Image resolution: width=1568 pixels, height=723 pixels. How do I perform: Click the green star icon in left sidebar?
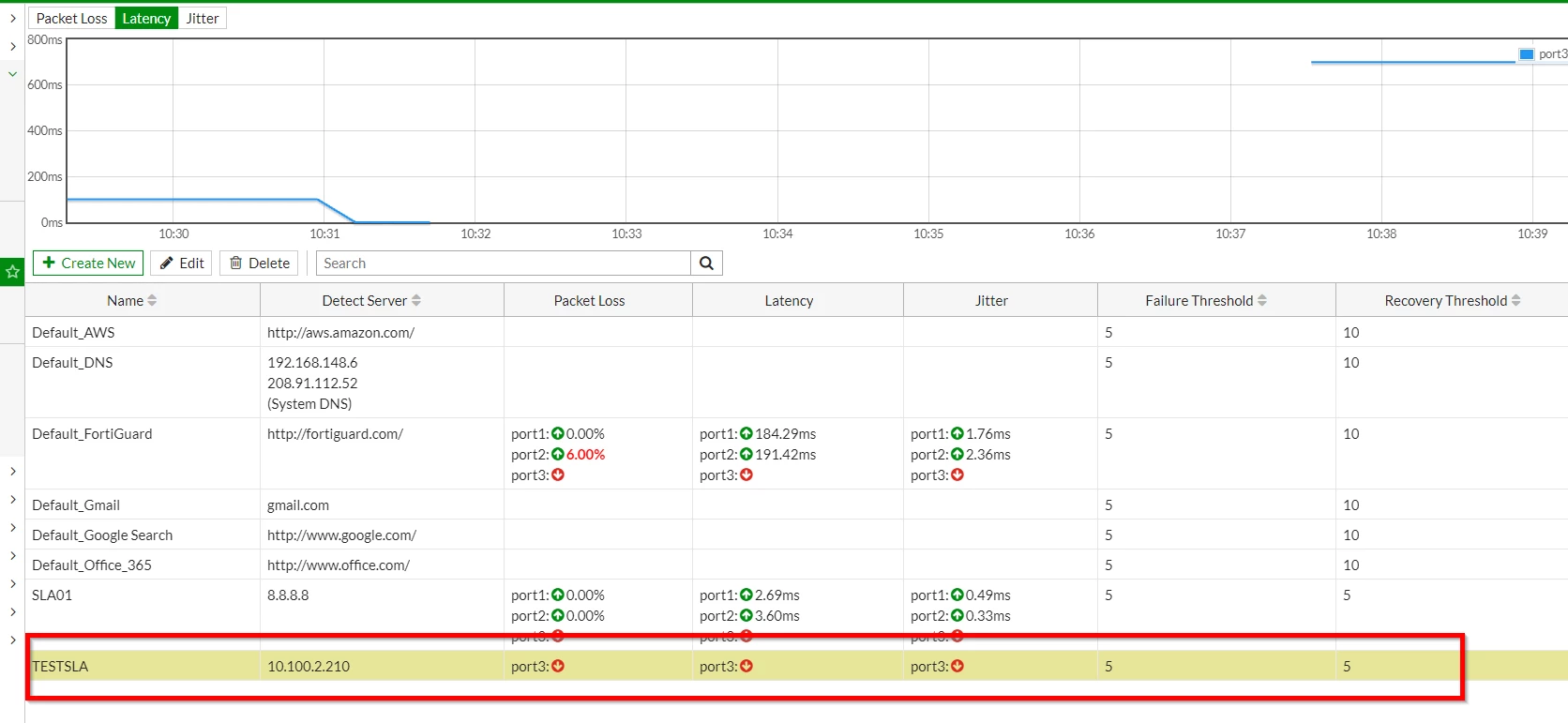click(x=12, y=272)
